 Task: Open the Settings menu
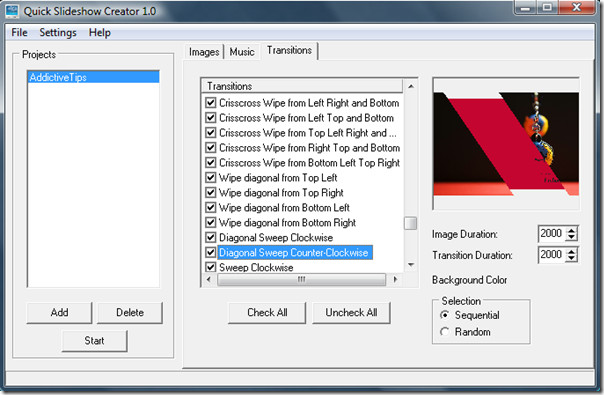click(58, 33)
